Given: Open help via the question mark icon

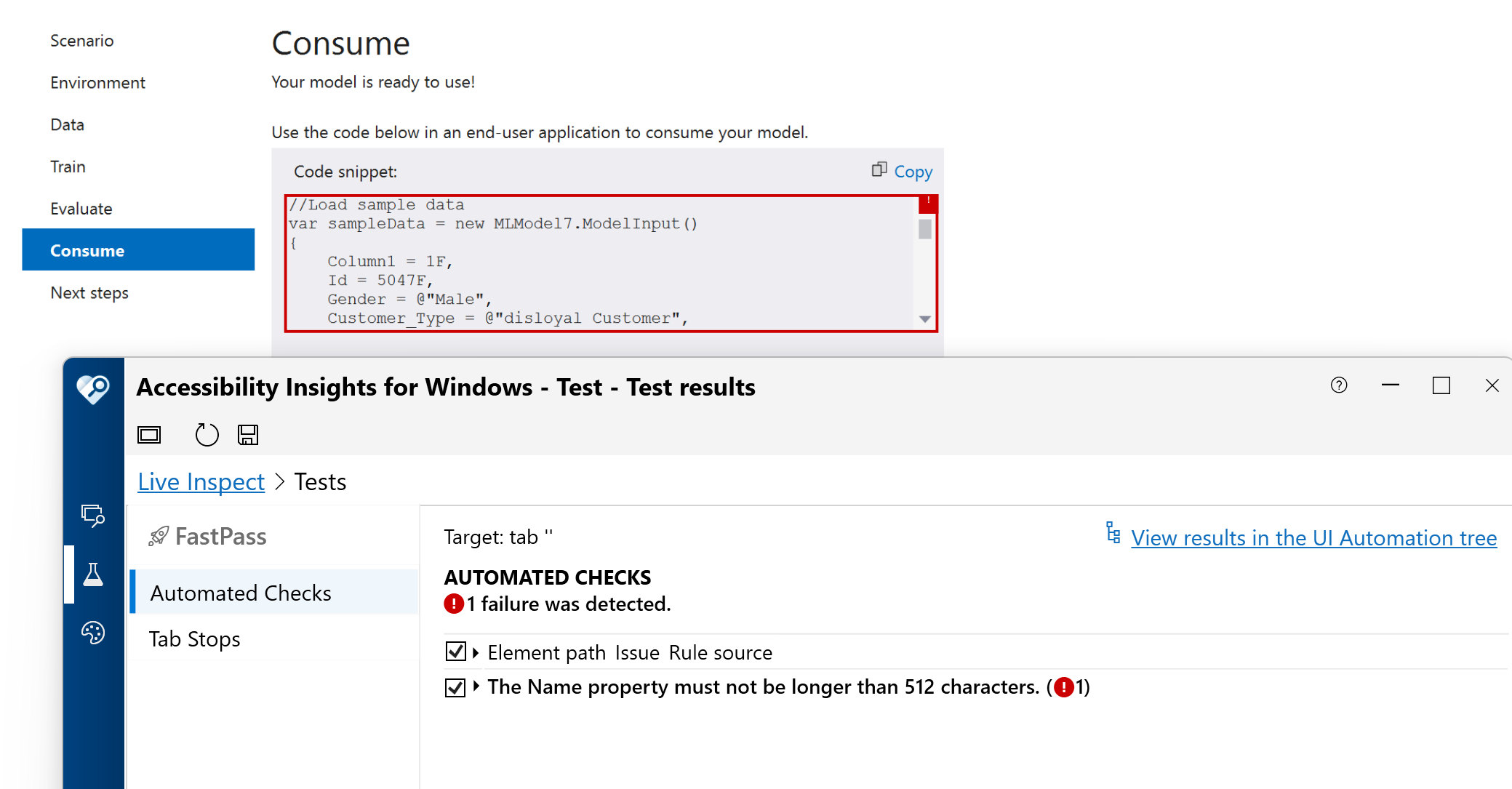Looking at the screenshot, I should 1339,385.
